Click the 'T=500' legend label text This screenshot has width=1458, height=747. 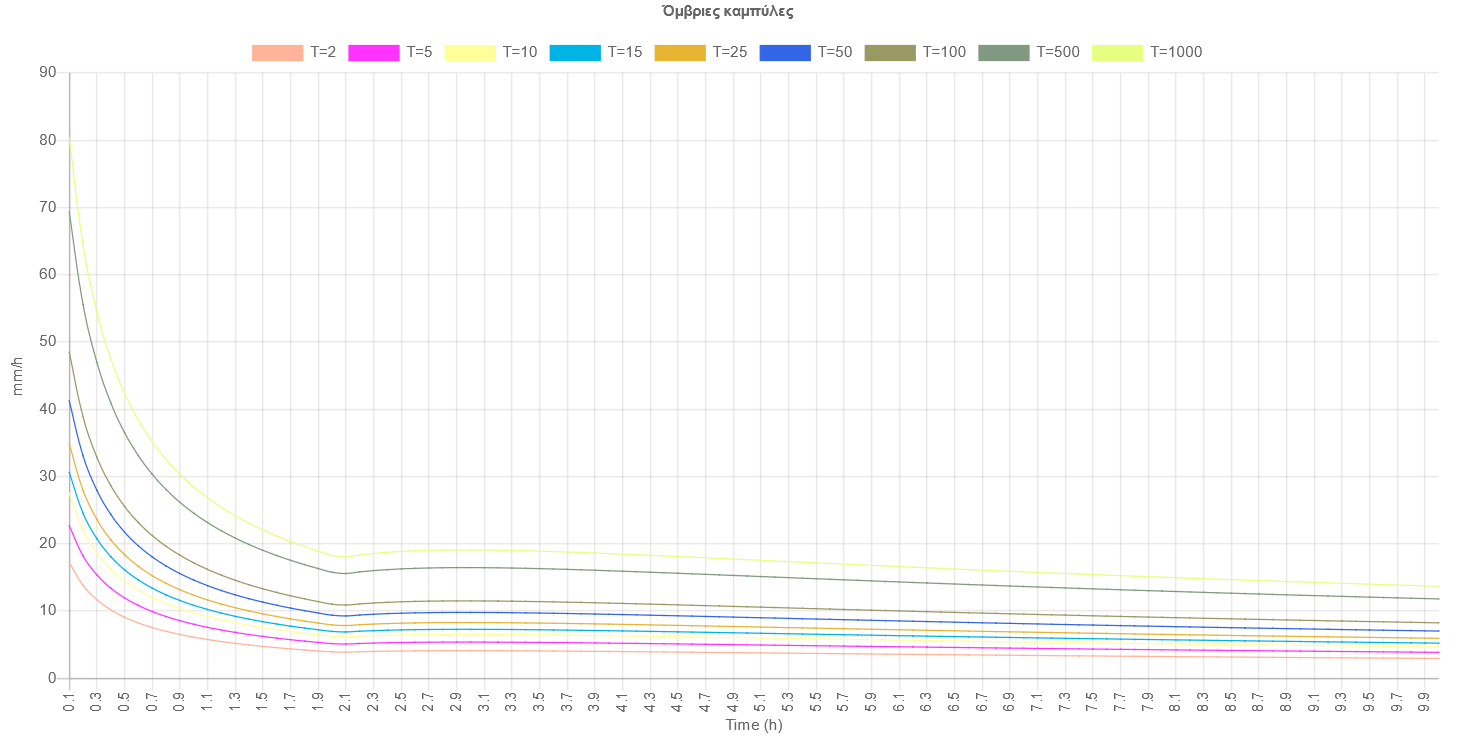click(x=1057, y=53)
